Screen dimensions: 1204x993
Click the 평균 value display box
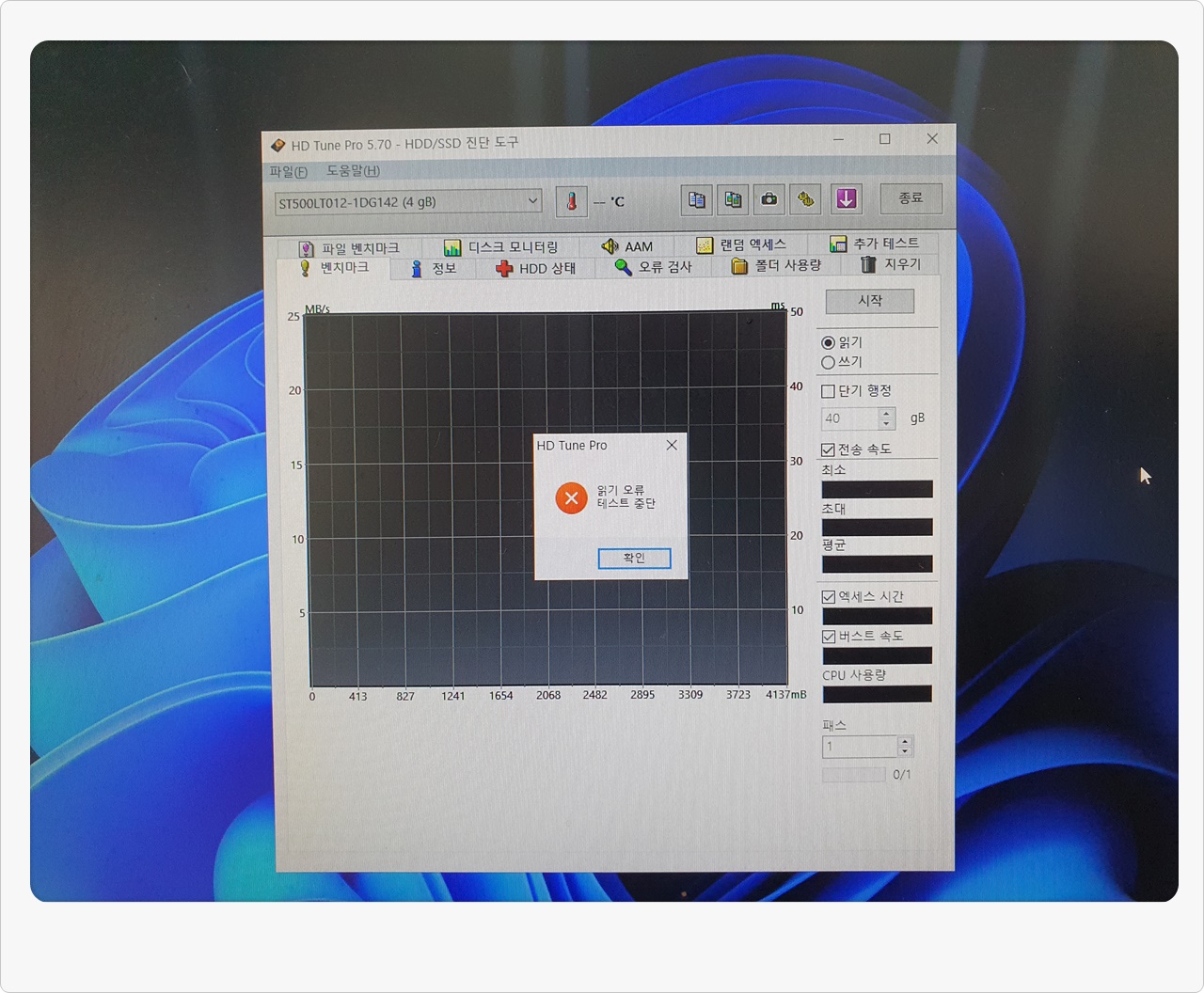(878, 564)
